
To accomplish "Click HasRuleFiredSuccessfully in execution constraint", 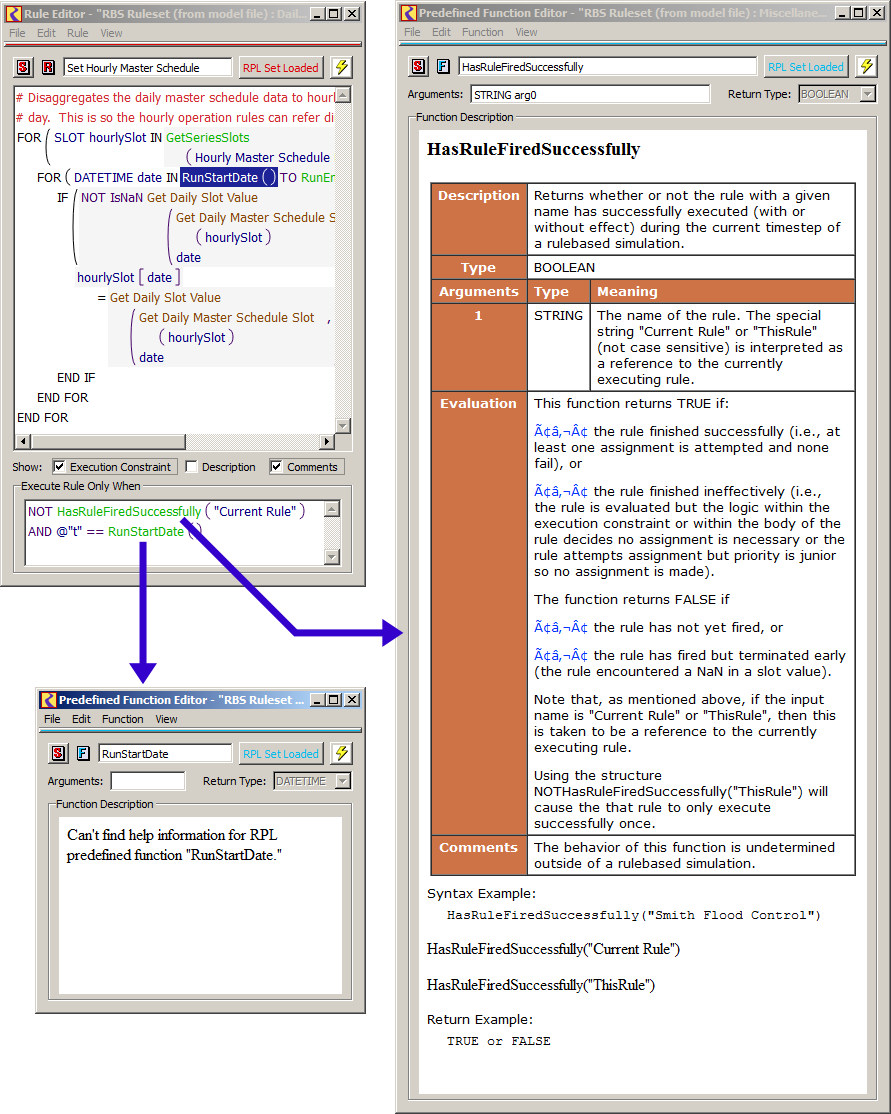I will click(x=129, y=511).
